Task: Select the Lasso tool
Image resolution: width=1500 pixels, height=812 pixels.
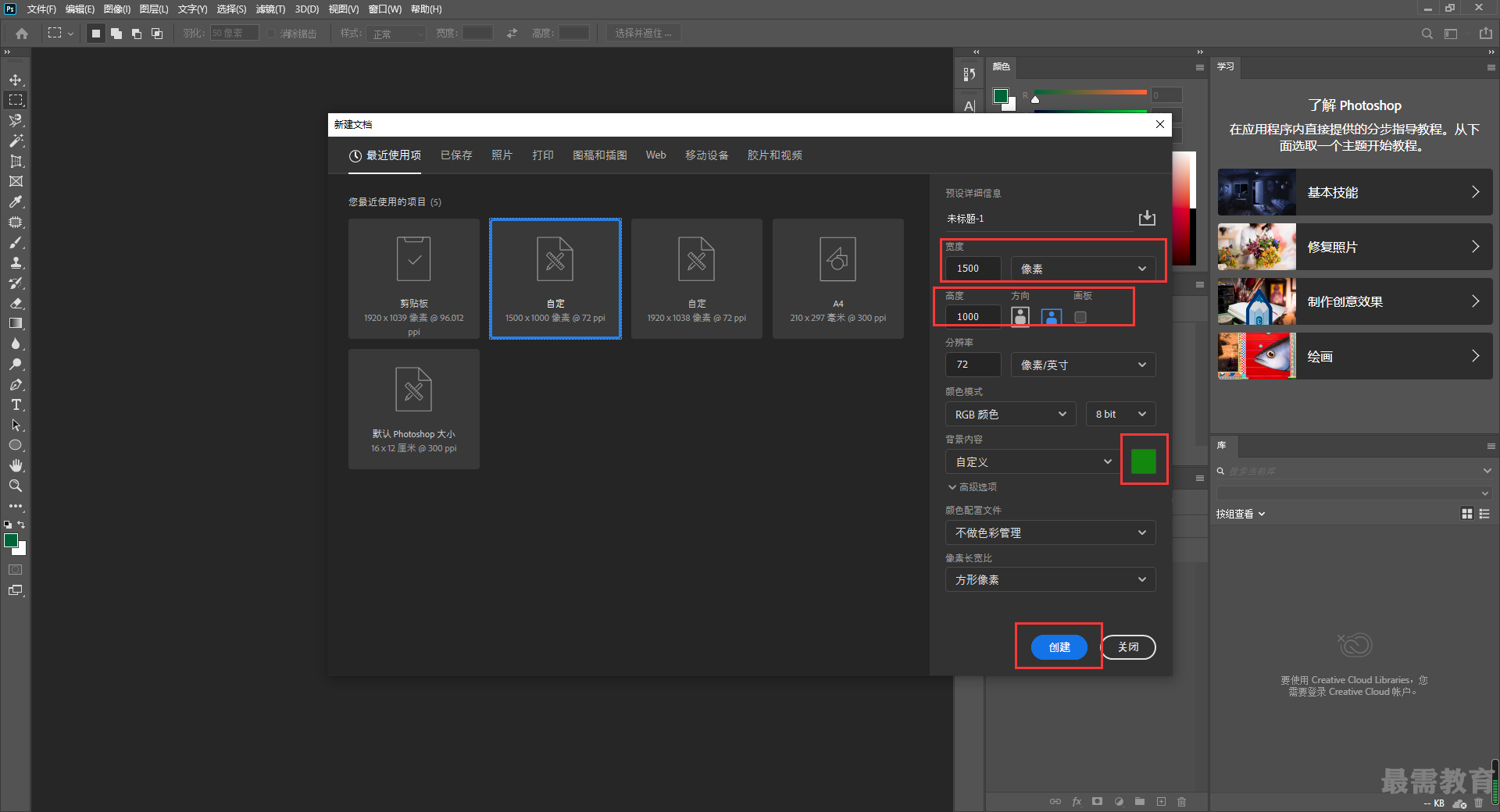Action: pyautogui.click(x=16, y=120)
